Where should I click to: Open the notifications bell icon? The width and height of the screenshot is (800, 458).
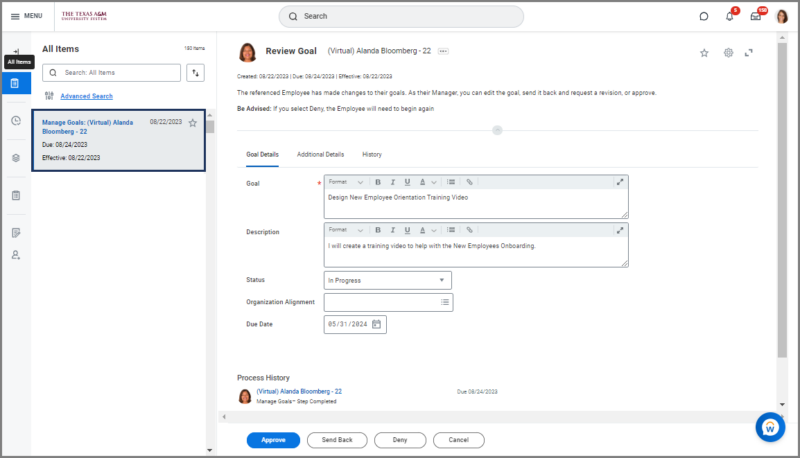(730, 17)
